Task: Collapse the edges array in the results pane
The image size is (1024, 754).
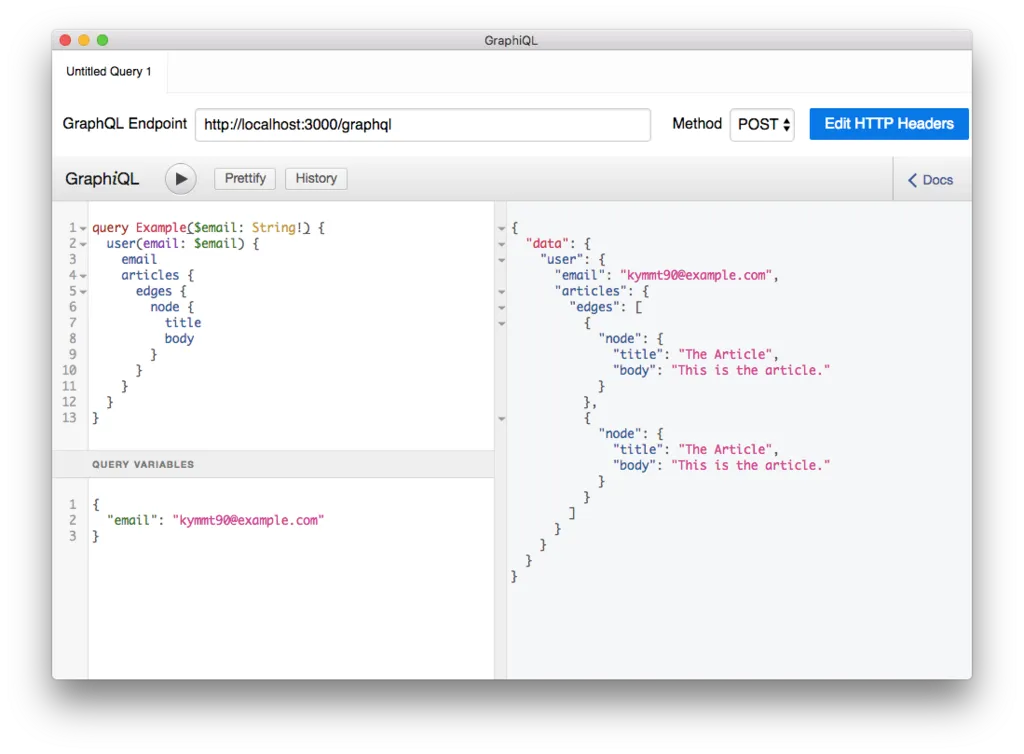Action: tap(501, 307)
